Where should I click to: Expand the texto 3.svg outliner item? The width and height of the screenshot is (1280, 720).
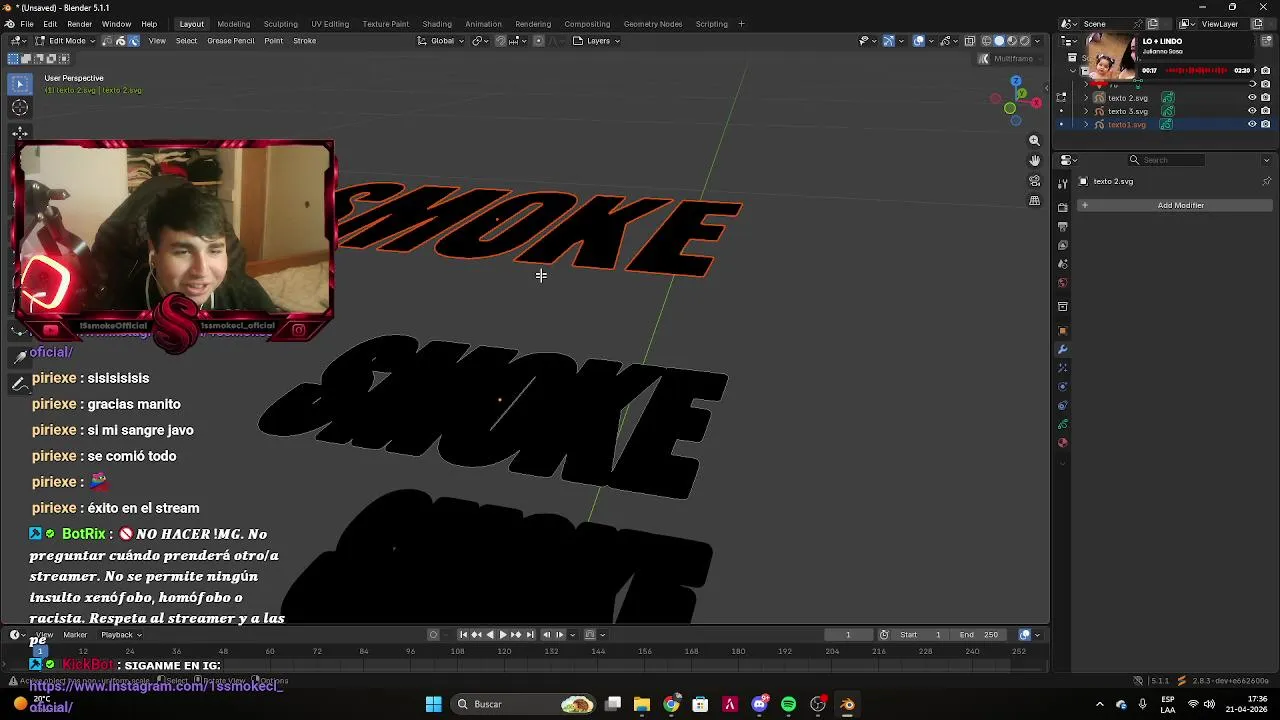(1087, 111)
